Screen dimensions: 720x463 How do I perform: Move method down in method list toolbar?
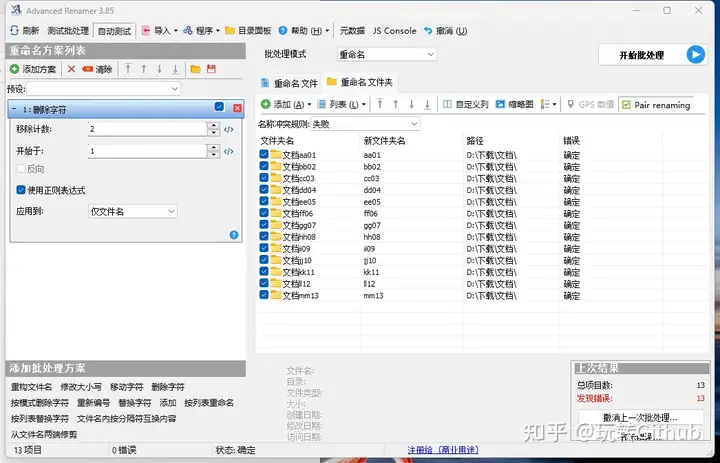tap(159, 69)
